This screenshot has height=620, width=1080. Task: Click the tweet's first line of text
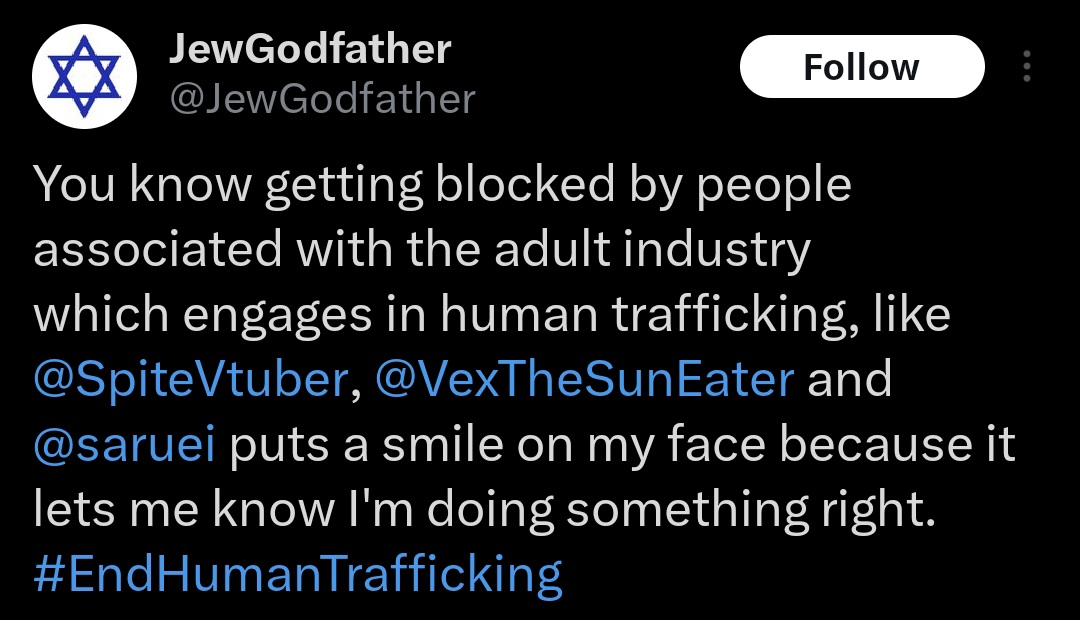[442, 186]
